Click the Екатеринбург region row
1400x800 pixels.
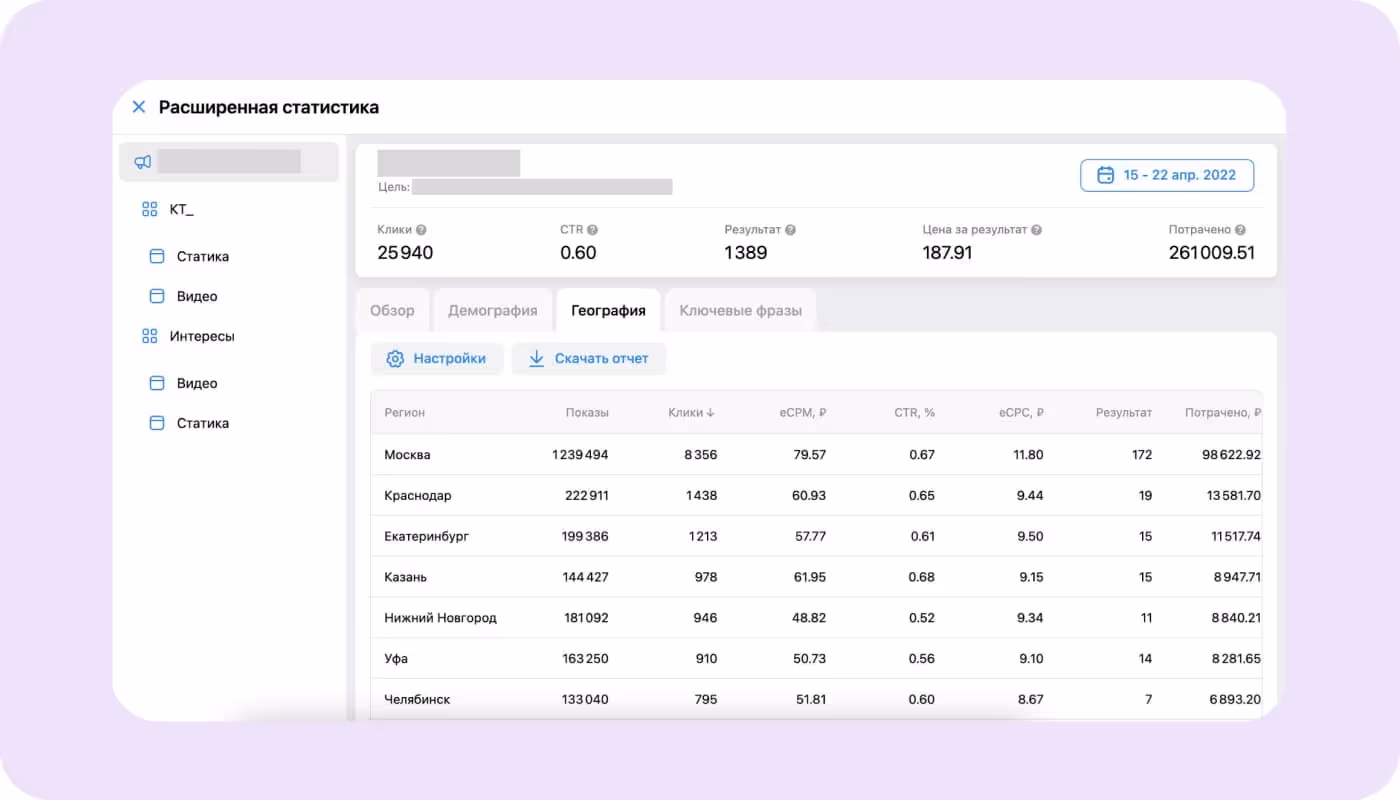coord(816,537)
